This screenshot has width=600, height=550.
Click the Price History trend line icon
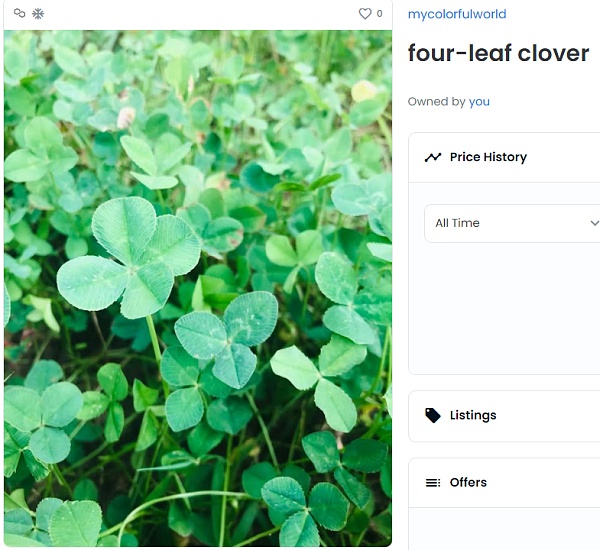click(x=433, y=157)
